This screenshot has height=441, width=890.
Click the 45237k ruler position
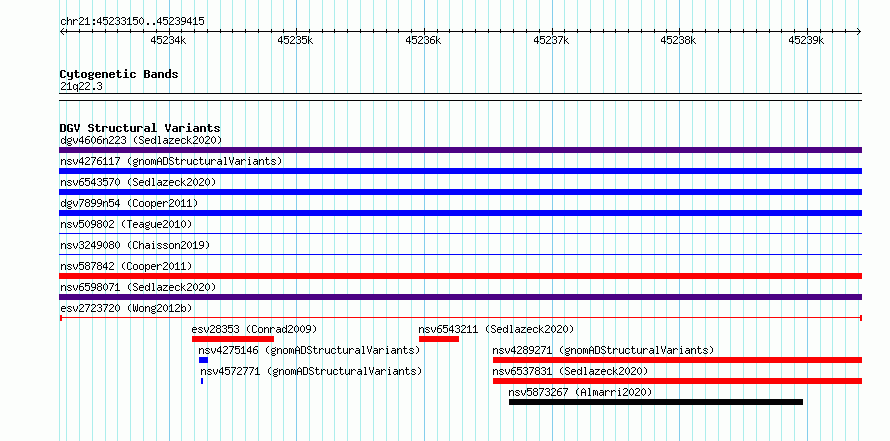click(551, 40)
